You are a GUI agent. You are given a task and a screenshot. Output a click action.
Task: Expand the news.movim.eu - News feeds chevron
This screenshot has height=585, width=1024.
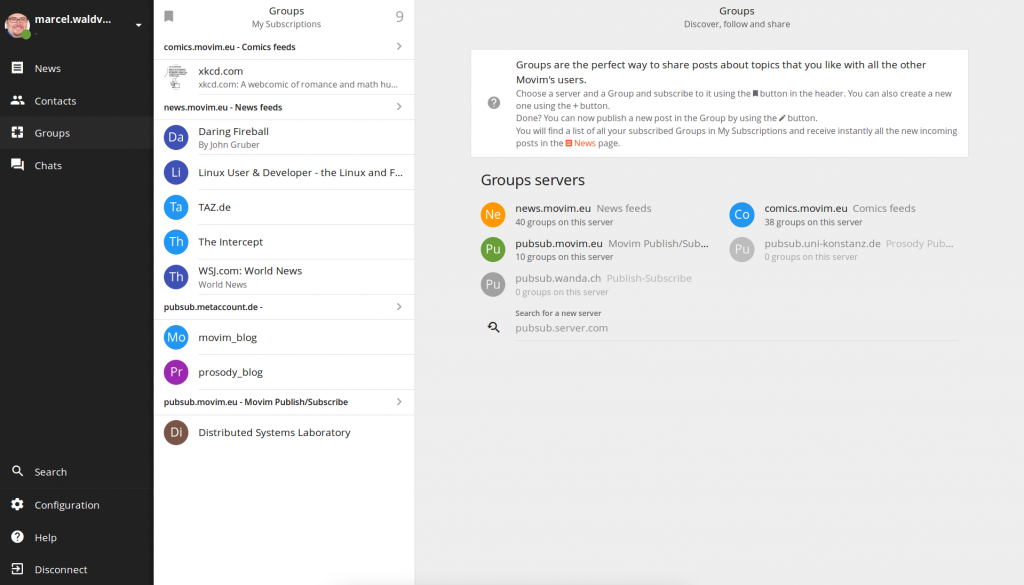[x=399, y=106]
